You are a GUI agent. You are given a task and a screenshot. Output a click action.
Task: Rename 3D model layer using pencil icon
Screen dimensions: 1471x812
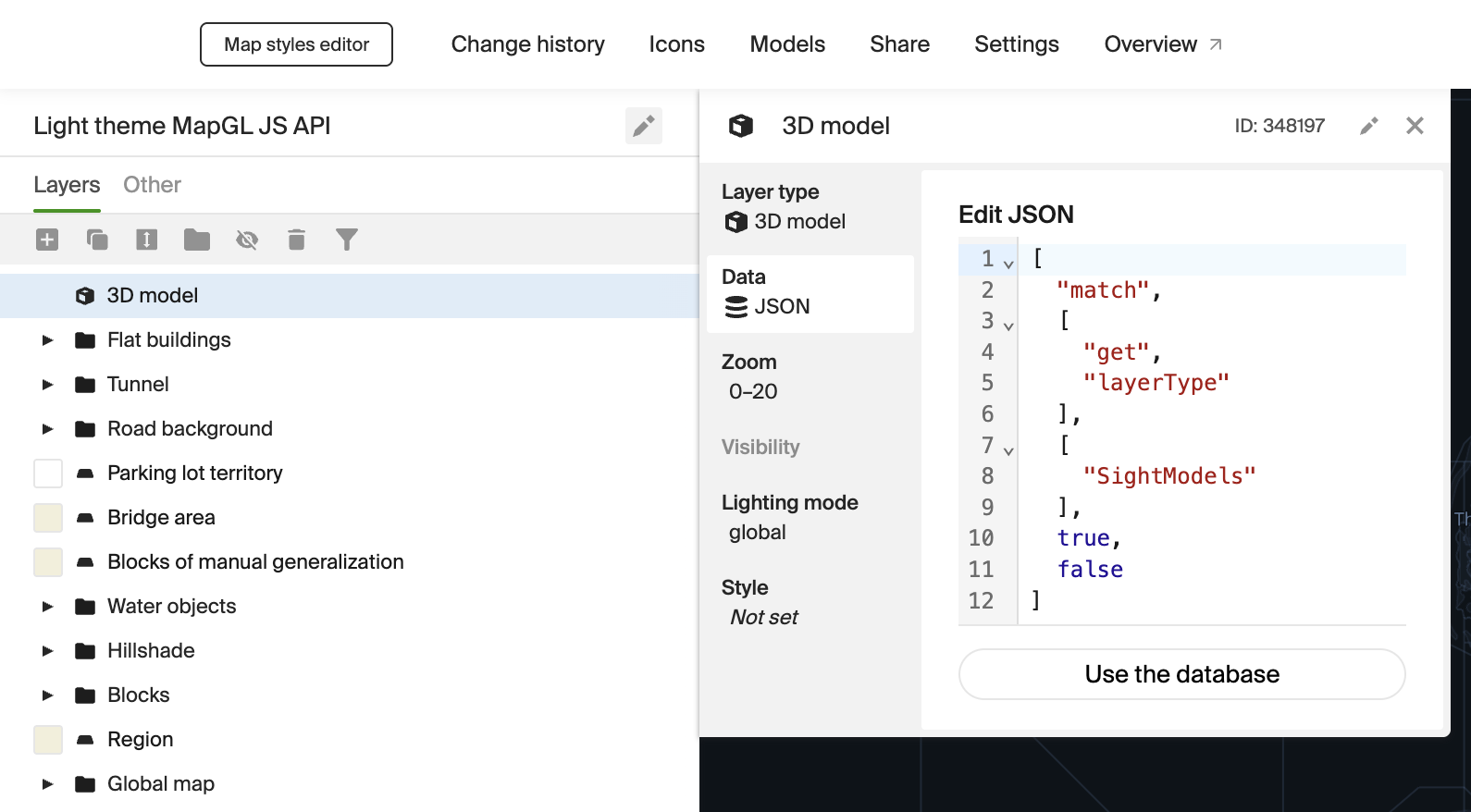pos(1368,126)
